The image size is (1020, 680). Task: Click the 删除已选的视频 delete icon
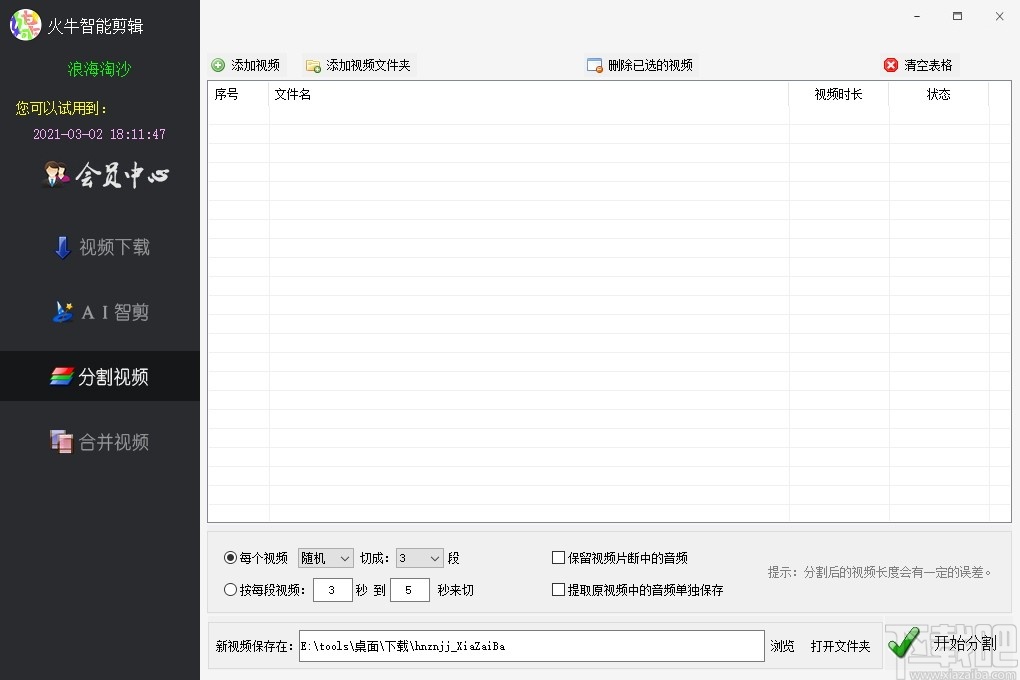pos(595,64)
